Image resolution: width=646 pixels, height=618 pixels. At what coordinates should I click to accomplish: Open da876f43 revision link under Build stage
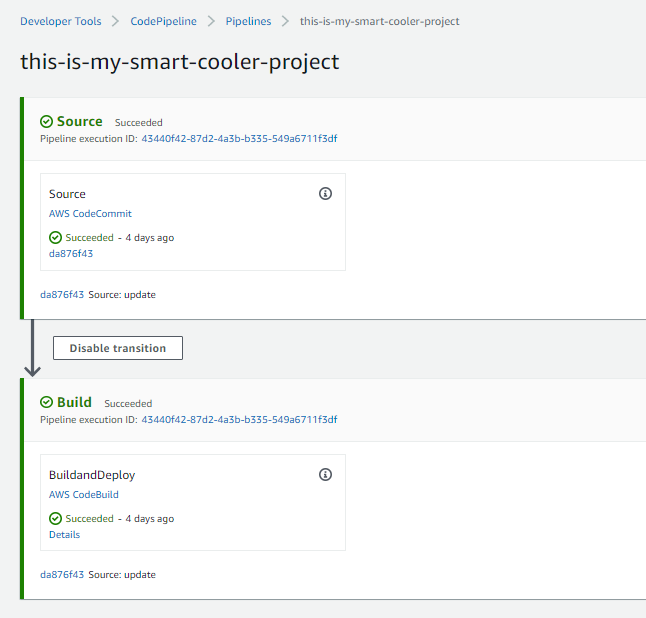pos(62,575)
